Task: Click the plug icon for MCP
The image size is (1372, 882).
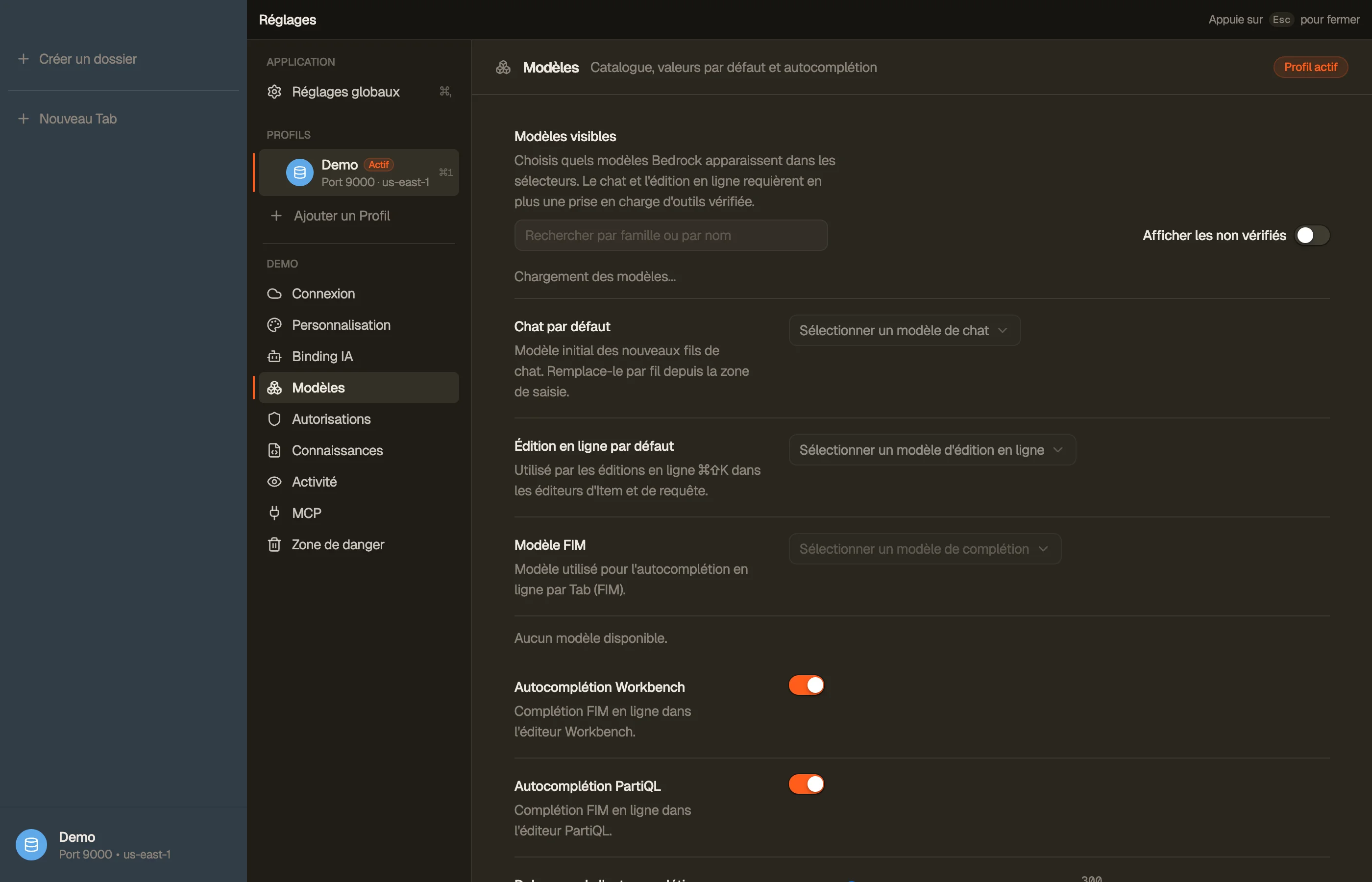Action: pos(274,513)
